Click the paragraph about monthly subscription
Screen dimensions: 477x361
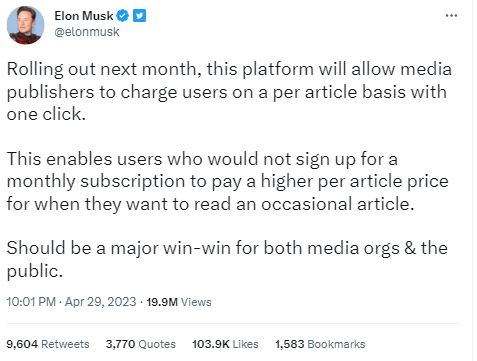[x=228, y=181]
